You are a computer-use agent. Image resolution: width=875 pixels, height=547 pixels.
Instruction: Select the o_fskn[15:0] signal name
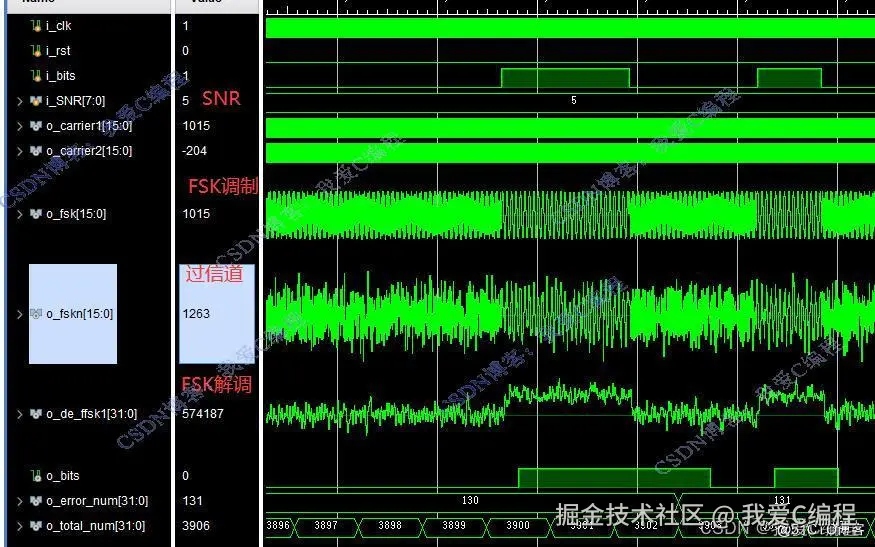[80, 314]
